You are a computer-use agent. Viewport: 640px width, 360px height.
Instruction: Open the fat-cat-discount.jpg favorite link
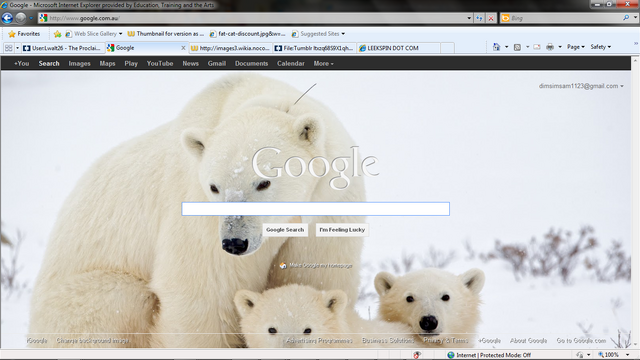(247, 34)
